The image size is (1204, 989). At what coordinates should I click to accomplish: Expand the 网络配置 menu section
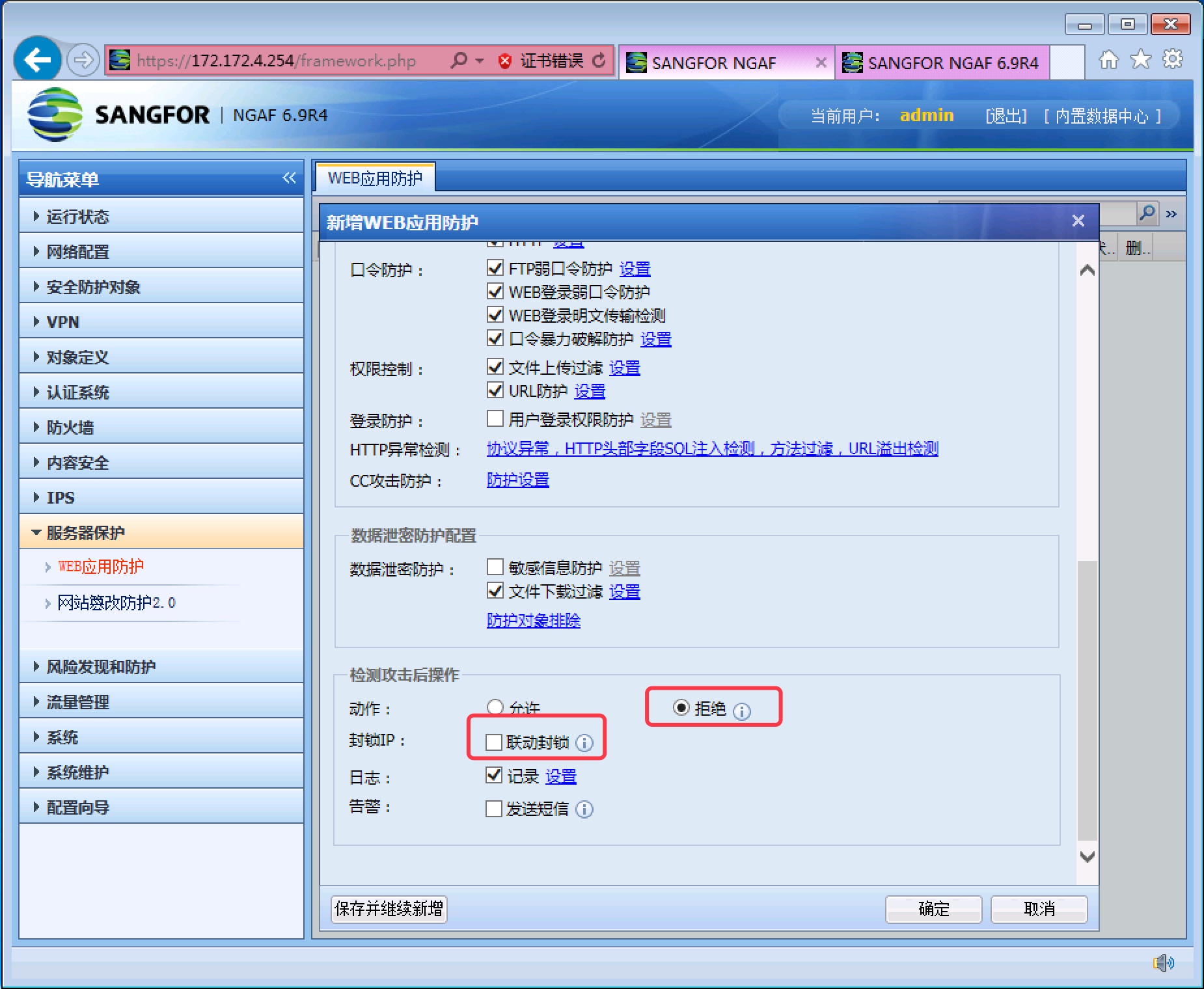click(161, 251)
